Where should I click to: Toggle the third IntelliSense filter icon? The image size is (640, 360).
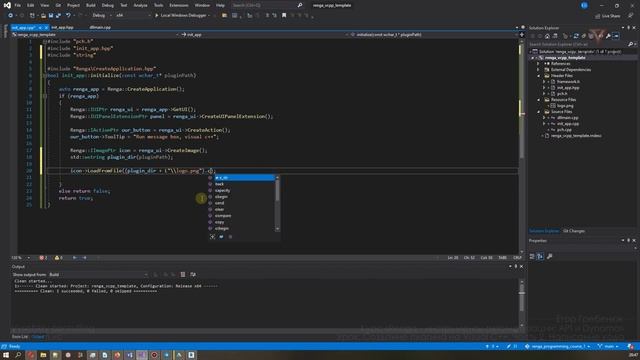click(230, 237)
